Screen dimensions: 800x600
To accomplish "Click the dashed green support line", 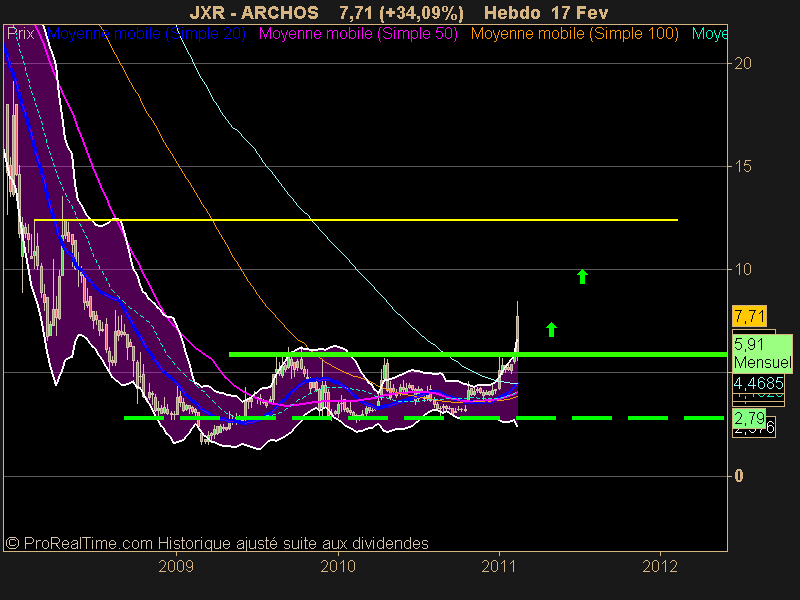I will 424,418.
